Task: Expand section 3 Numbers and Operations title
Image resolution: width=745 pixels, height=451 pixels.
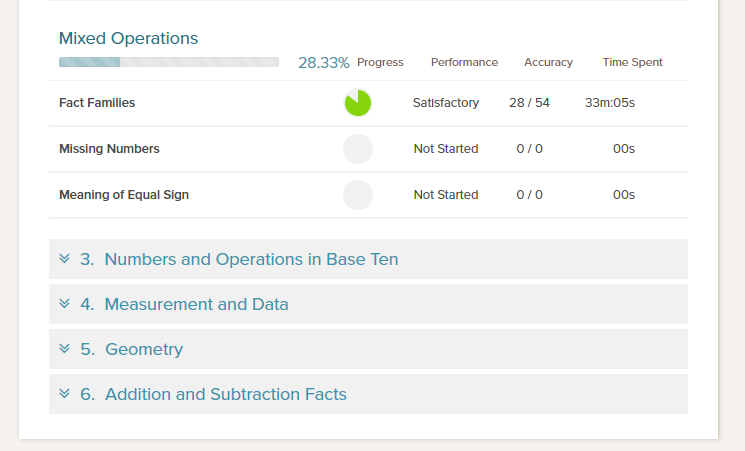Action: coord(239,259)
